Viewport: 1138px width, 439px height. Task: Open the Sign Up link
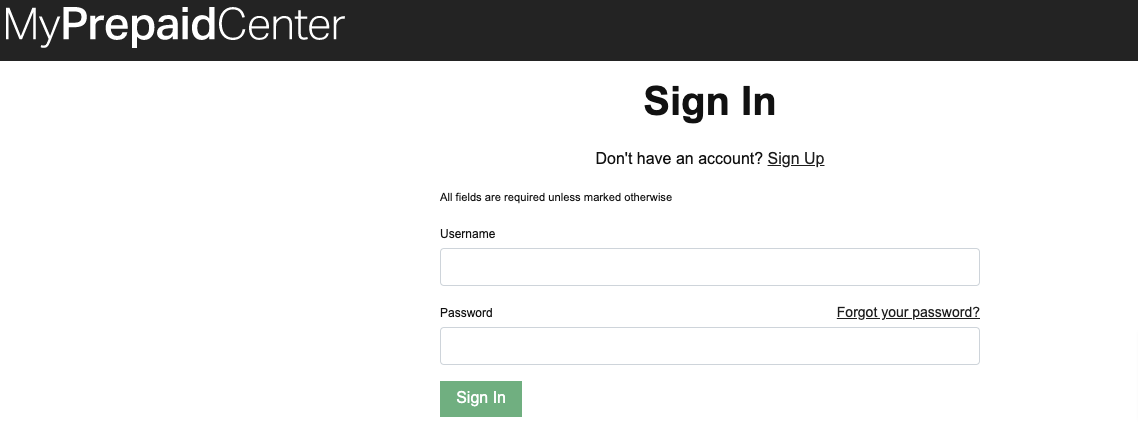(795, 158)
